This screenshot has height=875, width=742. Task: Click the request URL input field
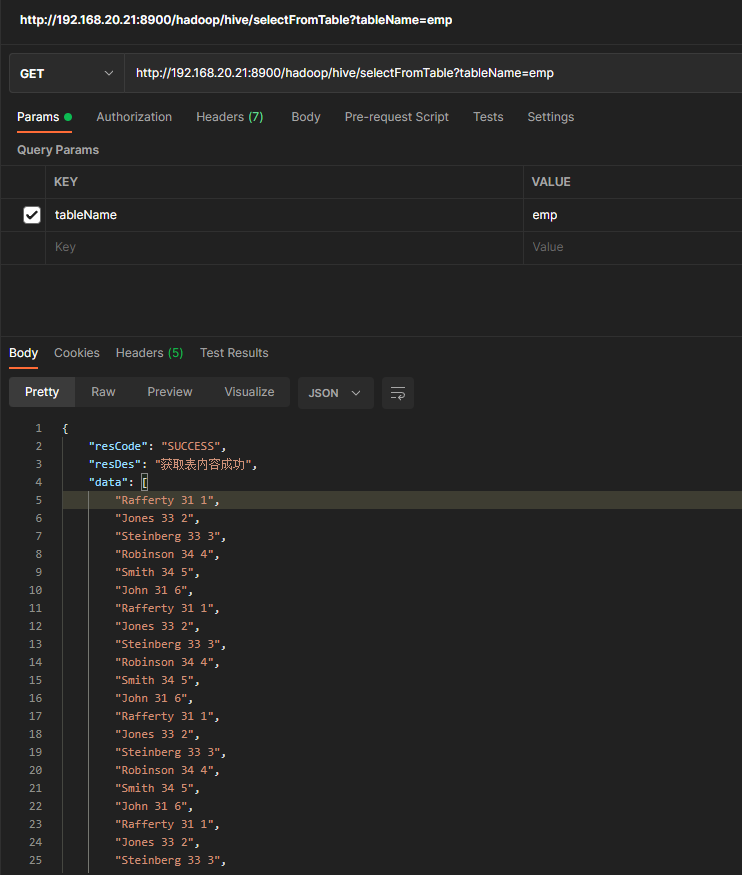[433, 73]
